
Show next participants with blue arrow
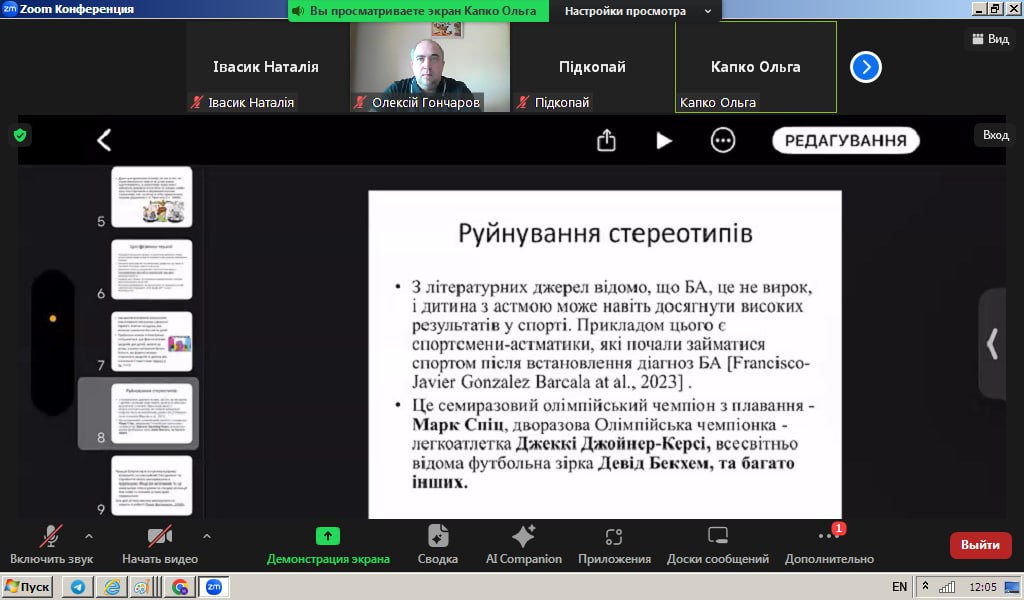(865, 67)
